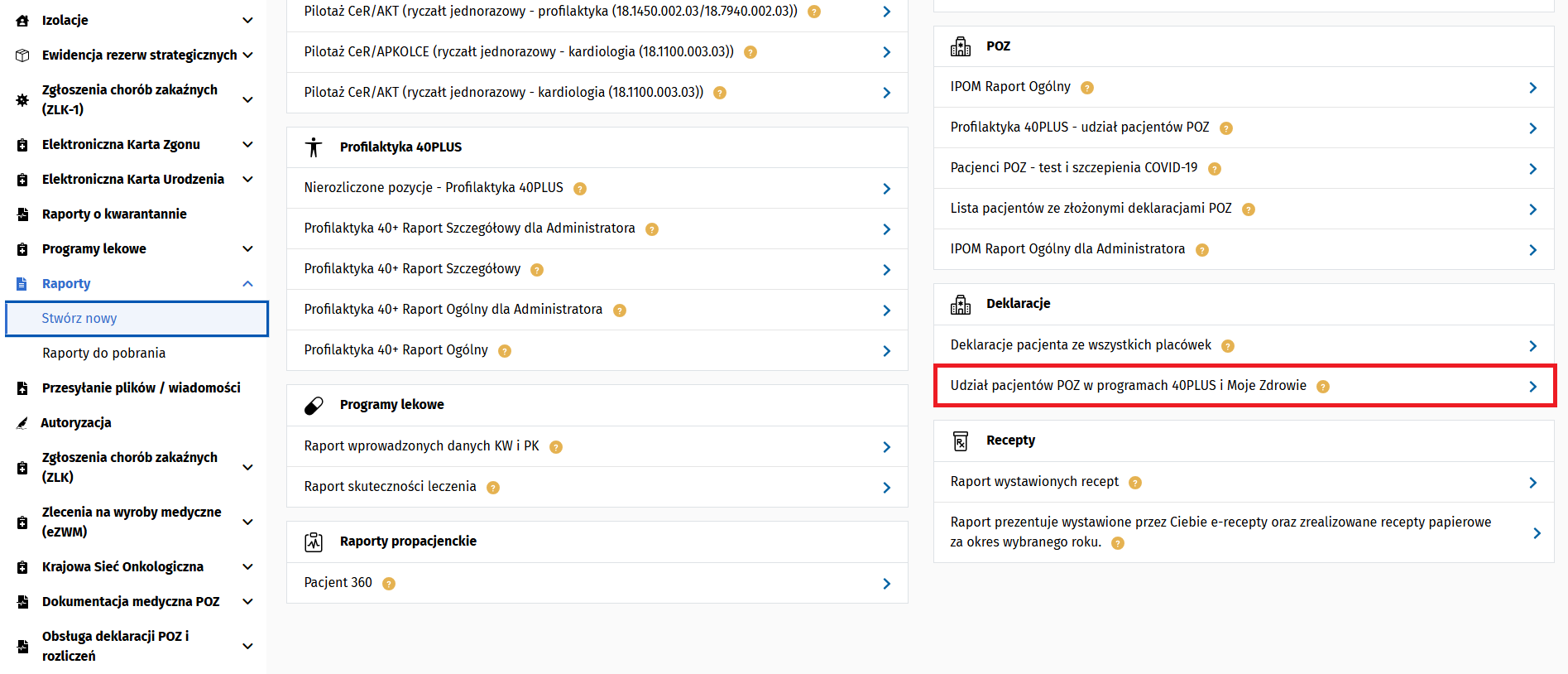Viewport: 1568px width, 674px height.
Task: Select Raporty do pobrania submenu item
Action: click(104, 353)
